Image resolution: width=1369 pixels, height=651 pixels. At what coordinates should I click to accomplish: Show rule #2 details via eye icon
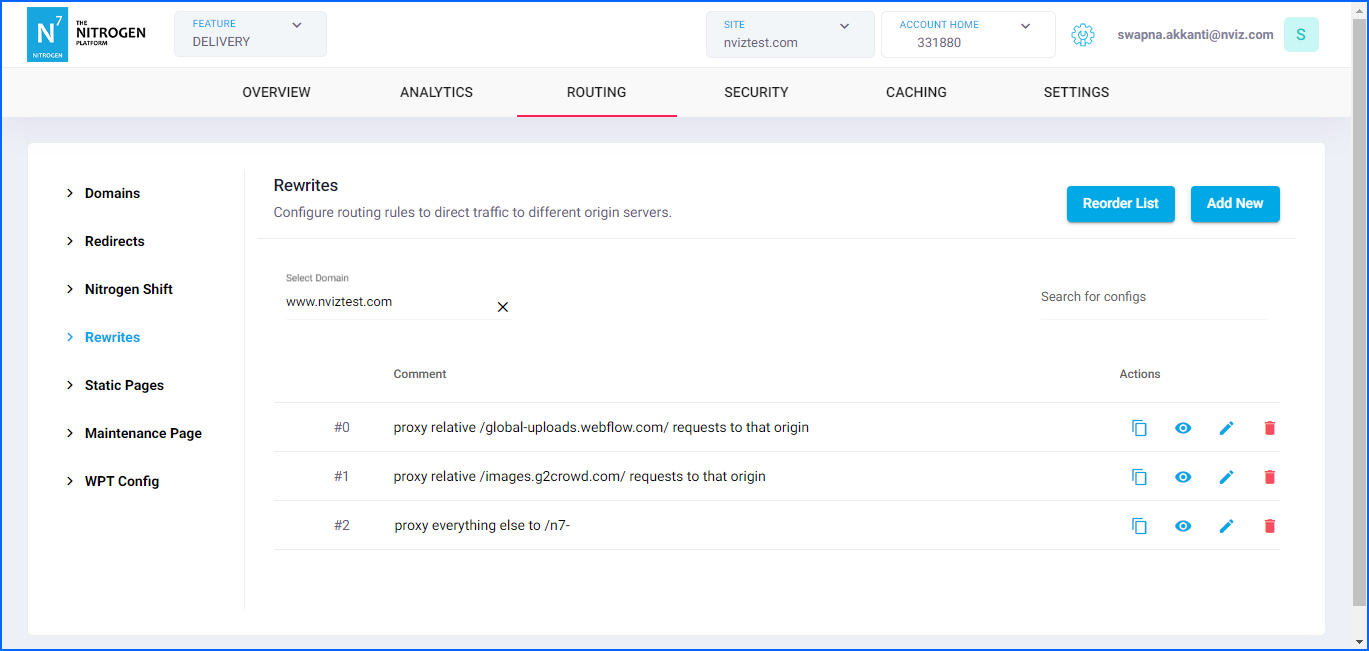[1183, 526]
